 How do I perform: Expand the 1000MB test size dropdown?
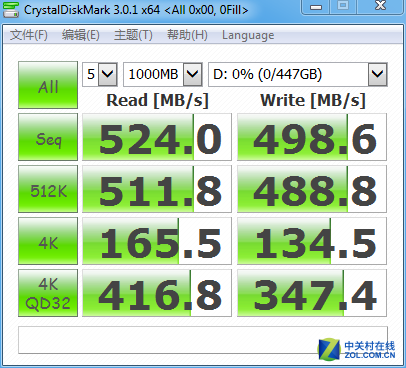(x=163, y=74)
